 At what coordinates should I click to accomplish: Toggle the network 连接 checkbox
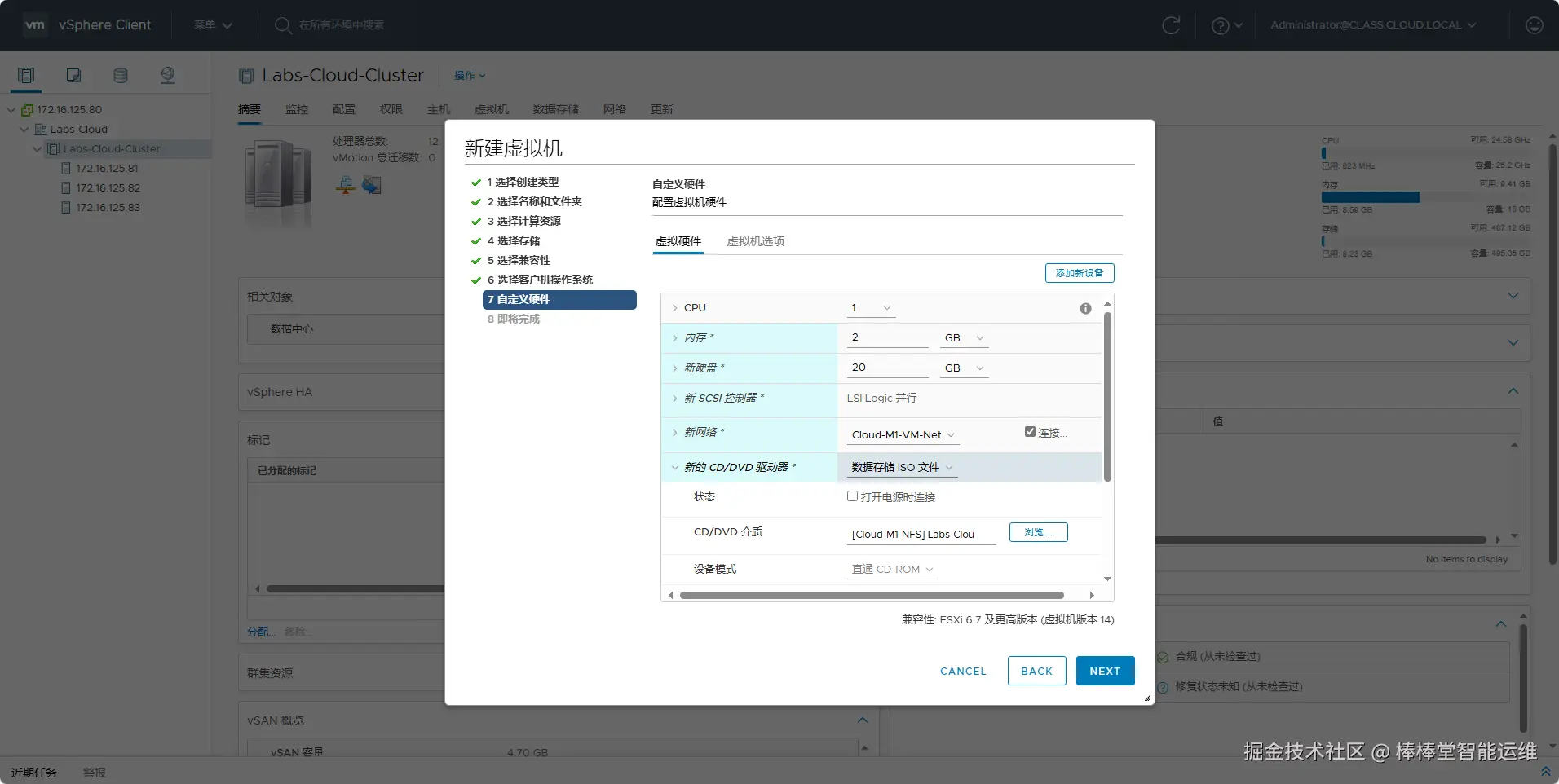point(1030,432)
